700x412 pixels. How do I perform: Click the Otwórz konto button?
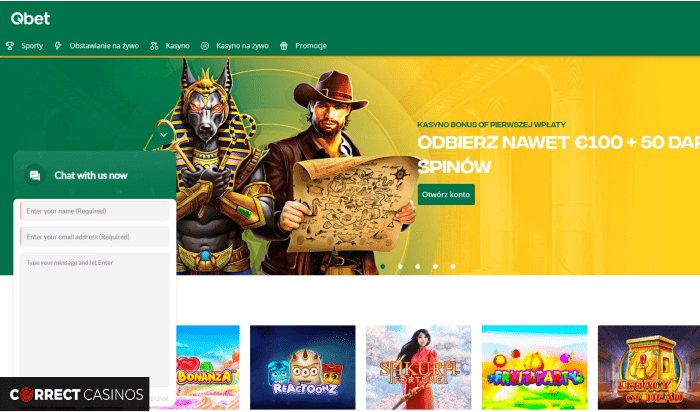pyautogui.click(x=446, y=195)
